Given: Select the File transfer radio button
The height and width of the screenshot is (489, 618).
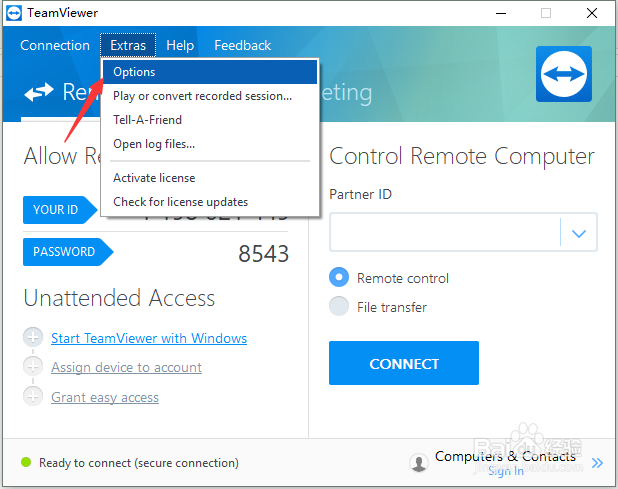Looking at the screenshot, I should [x=339, y=307].
